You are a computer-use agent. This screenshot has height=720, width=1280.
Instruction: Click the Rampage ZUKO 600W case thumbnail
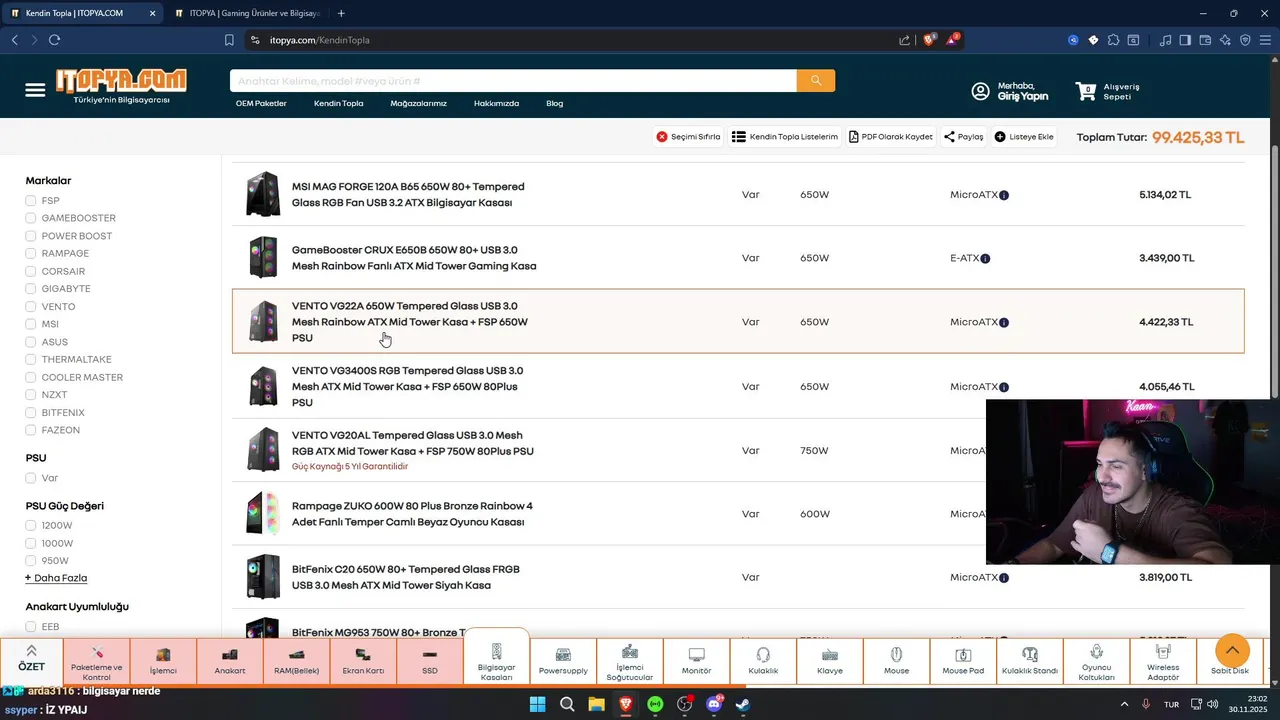263,513
